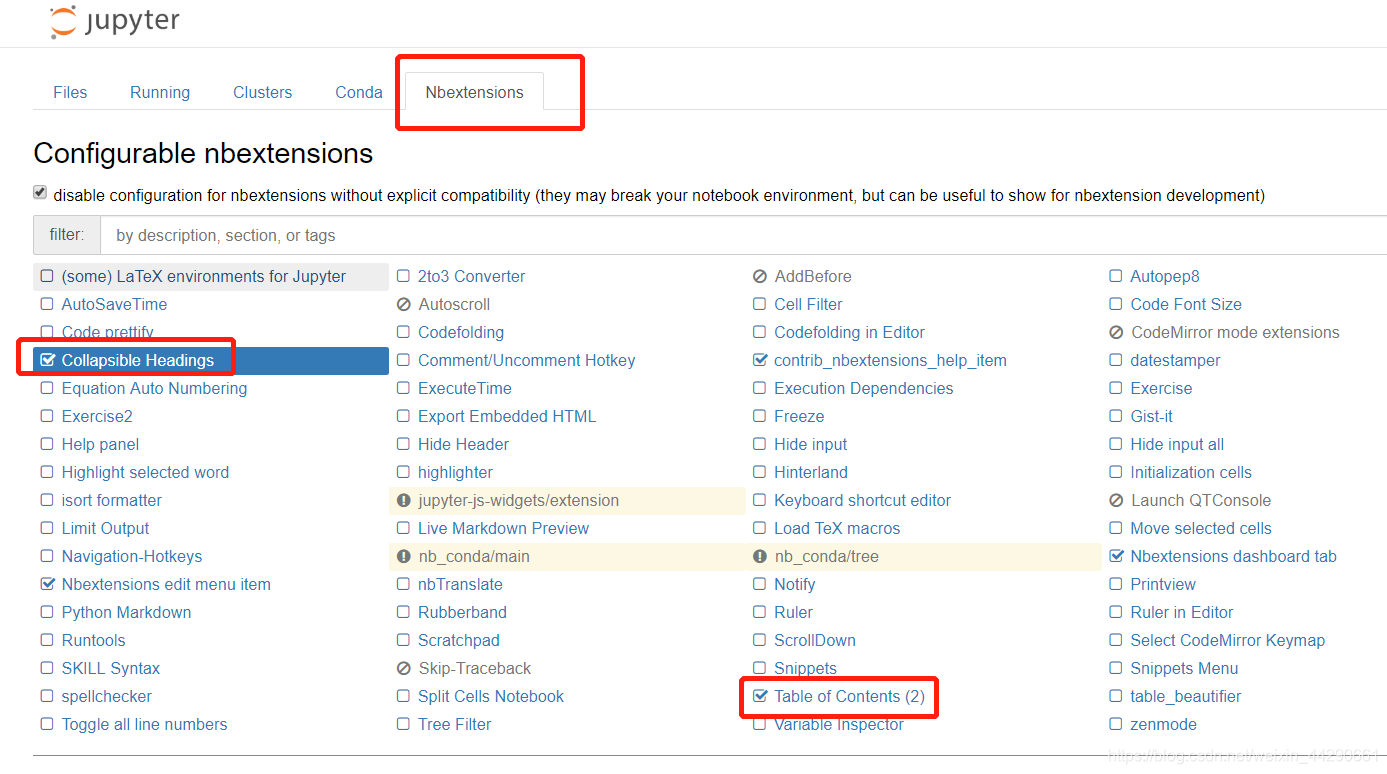Open the ExecuteTime extension entry
Viewport: 1387px width, 774px height.
464,388
